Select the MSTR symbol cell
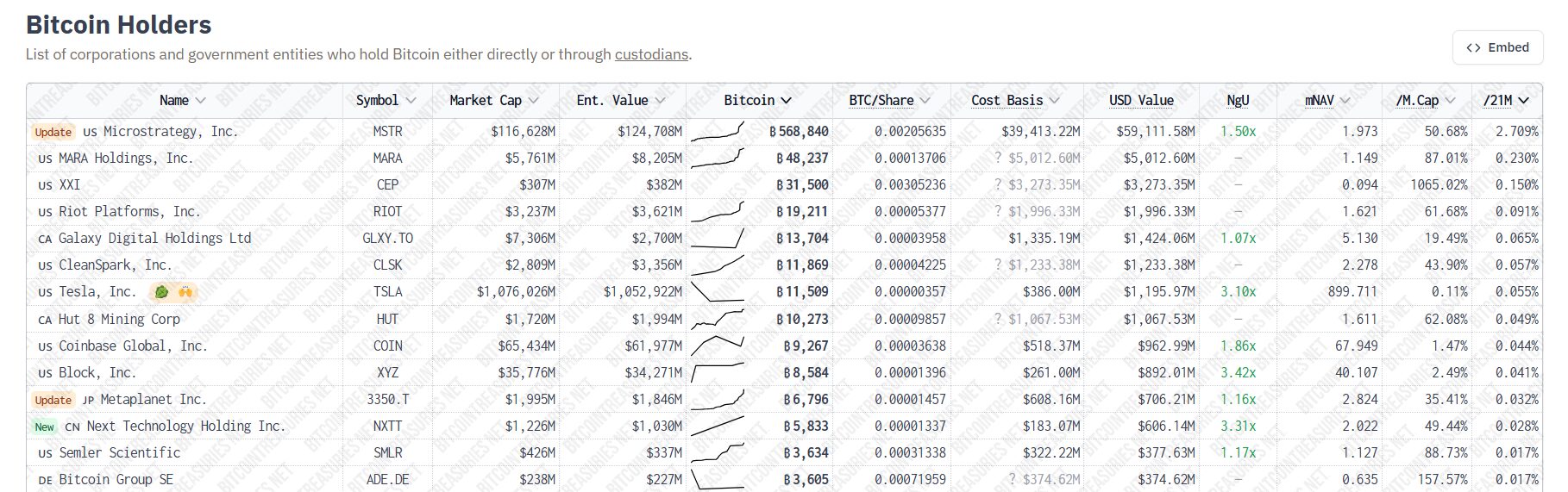Viewport: 1568px width, 492px height. pos(387,131)
